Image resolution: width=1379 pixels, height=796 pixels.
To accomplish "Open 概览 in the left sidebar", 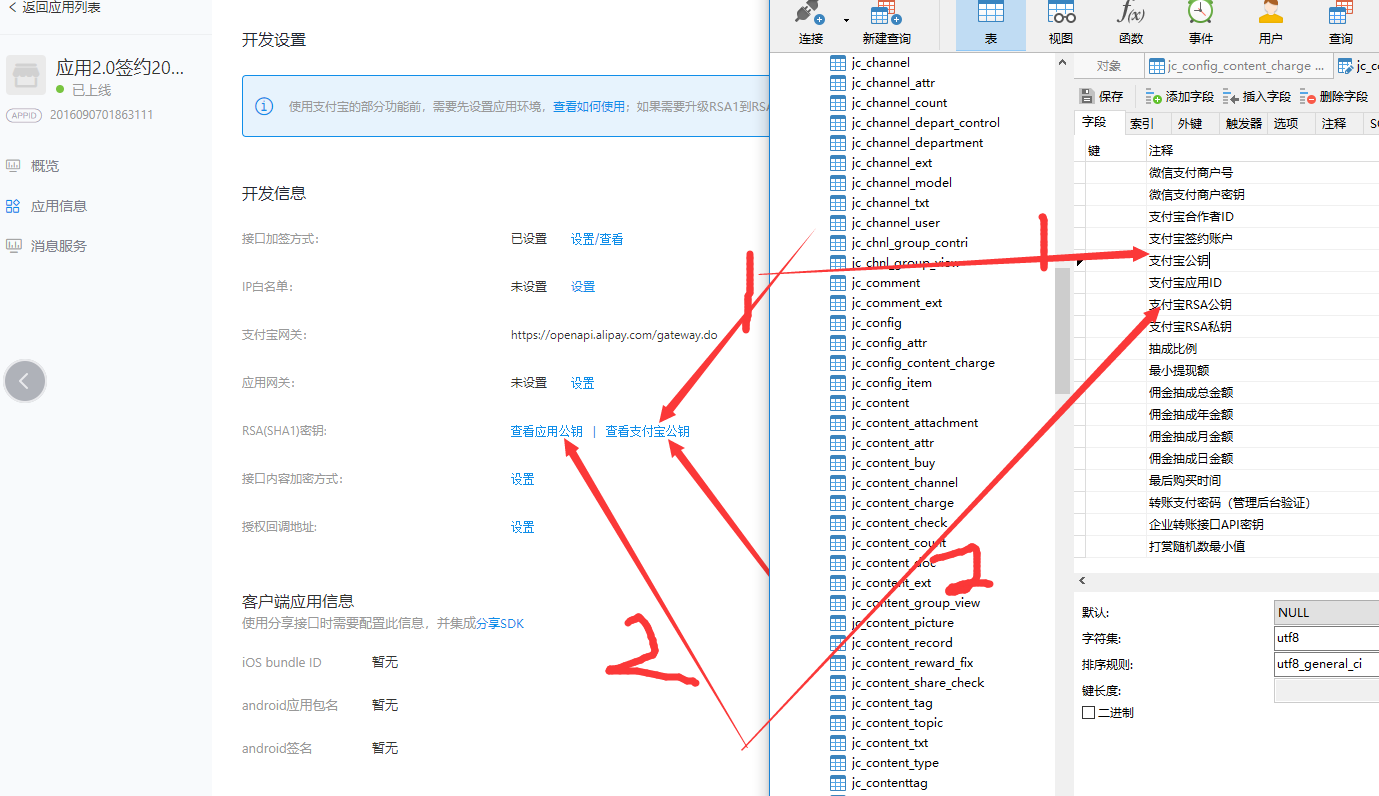I will [45, 166].
